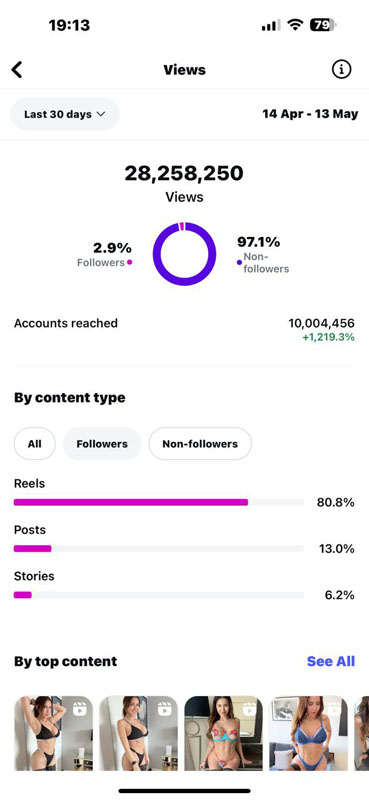Tap the +1,219.3% growth figure
The width and height of the screenshot is (369, 800).
click(328, 337)
